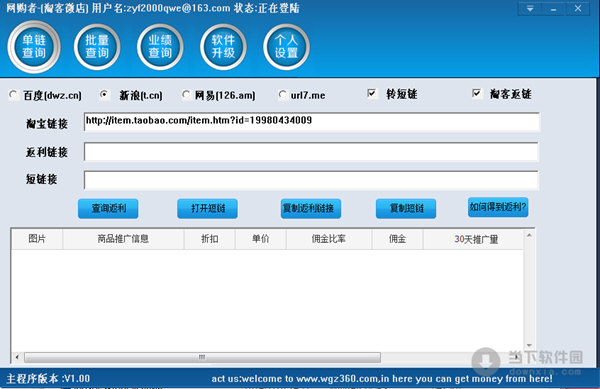600x389 pixels.
Task: Click the 图片 column header
Action: tap(37, 239)
